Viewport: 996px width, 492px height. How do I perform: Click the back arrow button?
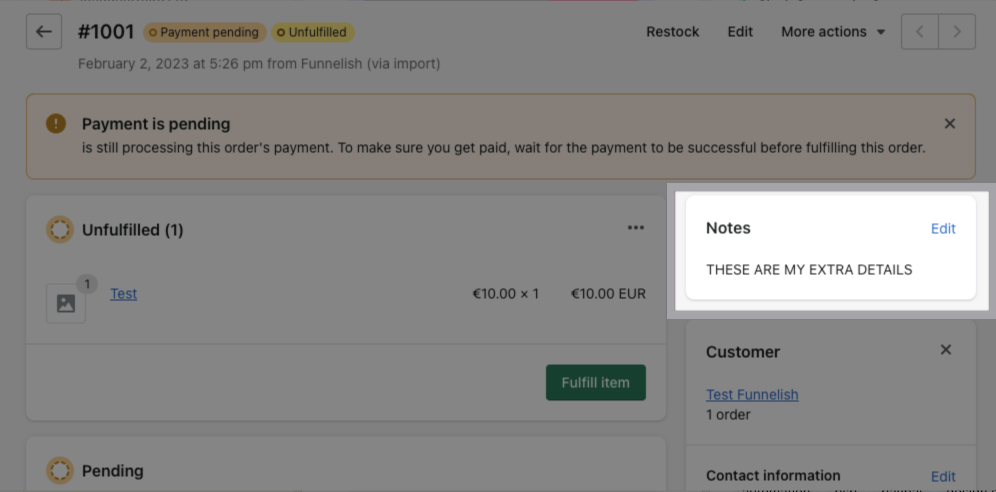click(x=43, y=32)
